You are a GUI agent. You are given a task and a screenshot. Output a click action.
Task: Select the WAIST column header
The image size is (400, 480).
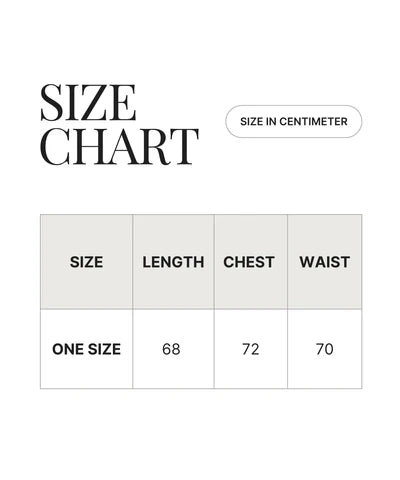pos(325,262)
